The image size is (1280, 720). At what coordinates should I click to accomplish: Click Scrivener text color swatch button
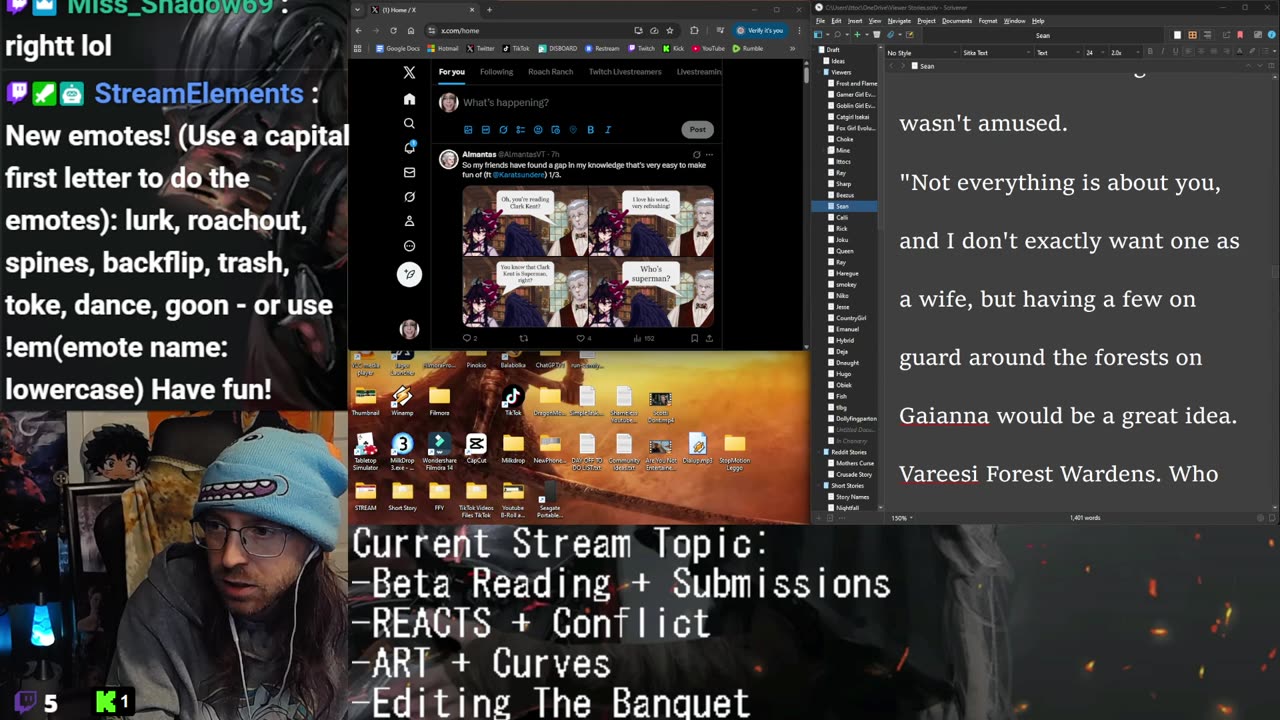[1238, 52]
